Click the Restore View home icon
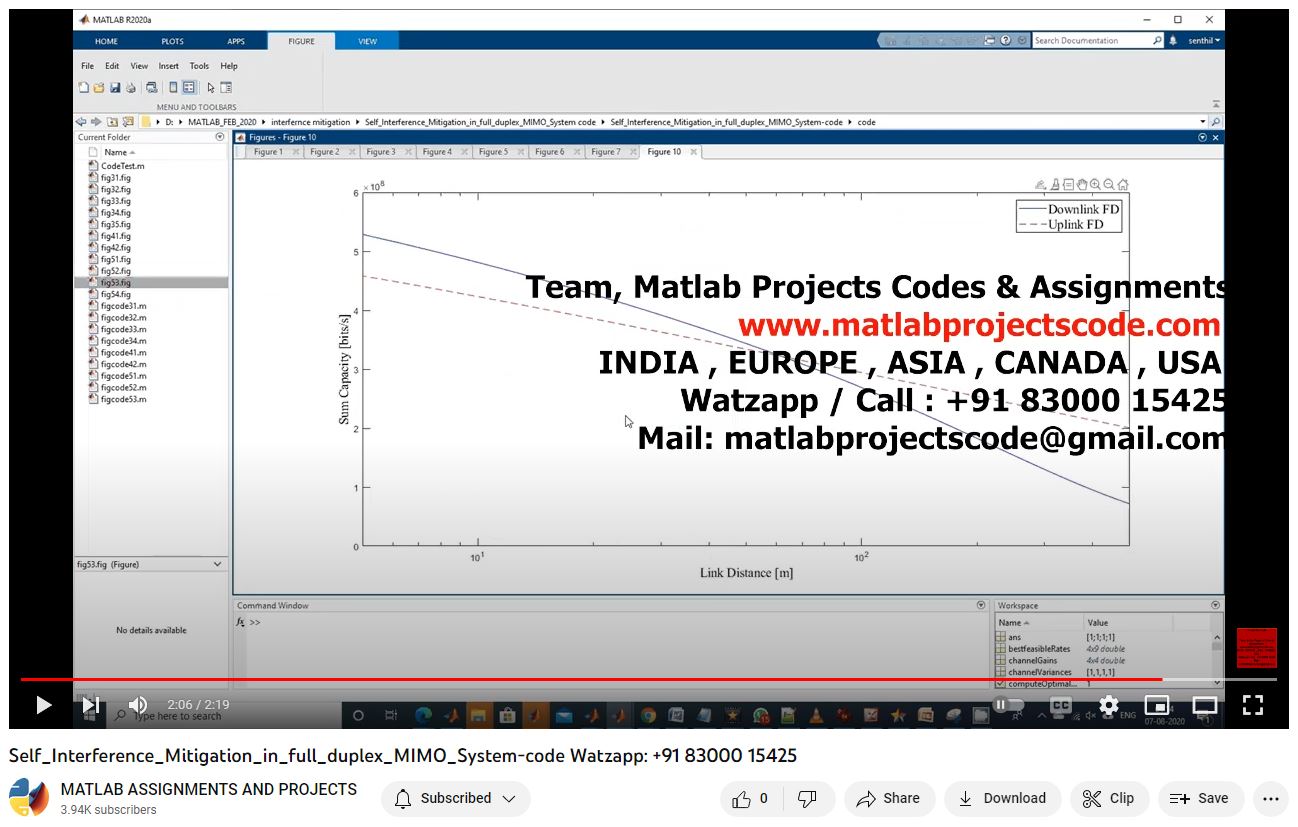 click(x=1123, y=184)
